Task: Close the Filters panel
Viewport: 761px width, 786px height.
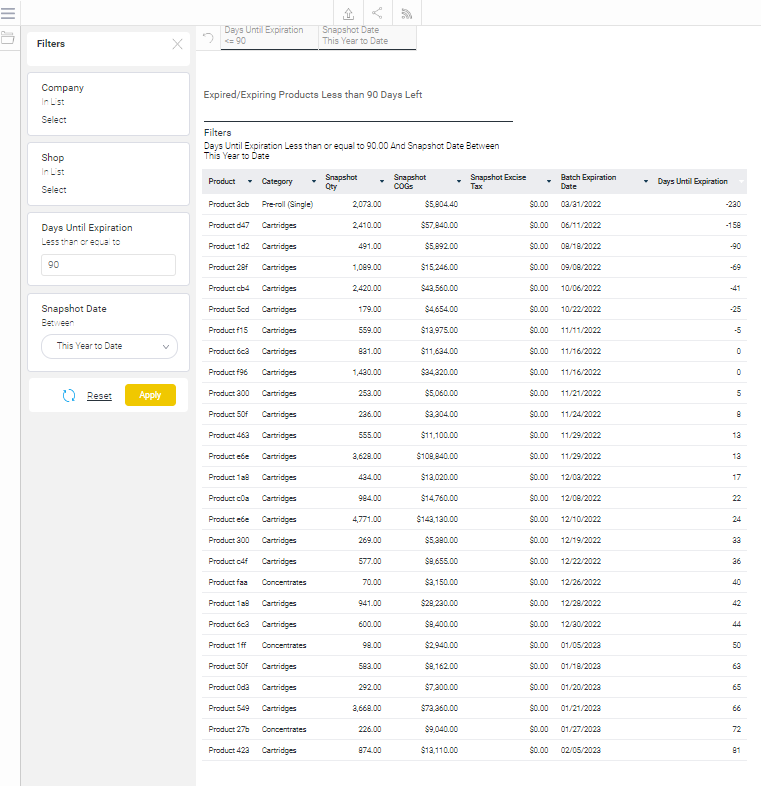Action: coord(177,44)
